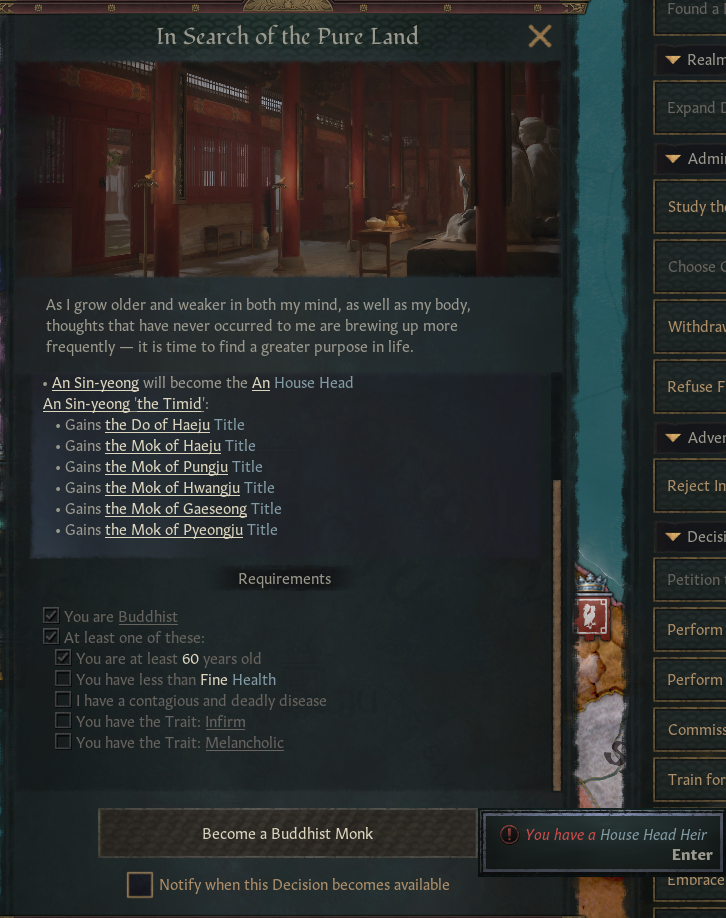The width and height of the screenshot is (726, 918).
Task: Collapse the Adventure section arrow
Action: 673,437
